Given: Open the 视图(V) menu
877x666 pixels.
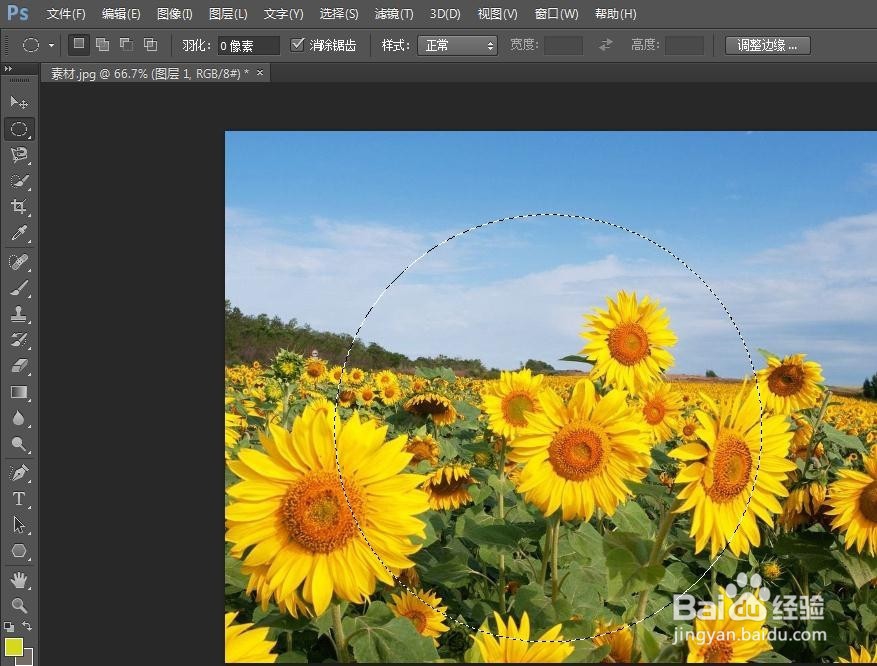Looking at the screenshot, I should coord(497,13).
